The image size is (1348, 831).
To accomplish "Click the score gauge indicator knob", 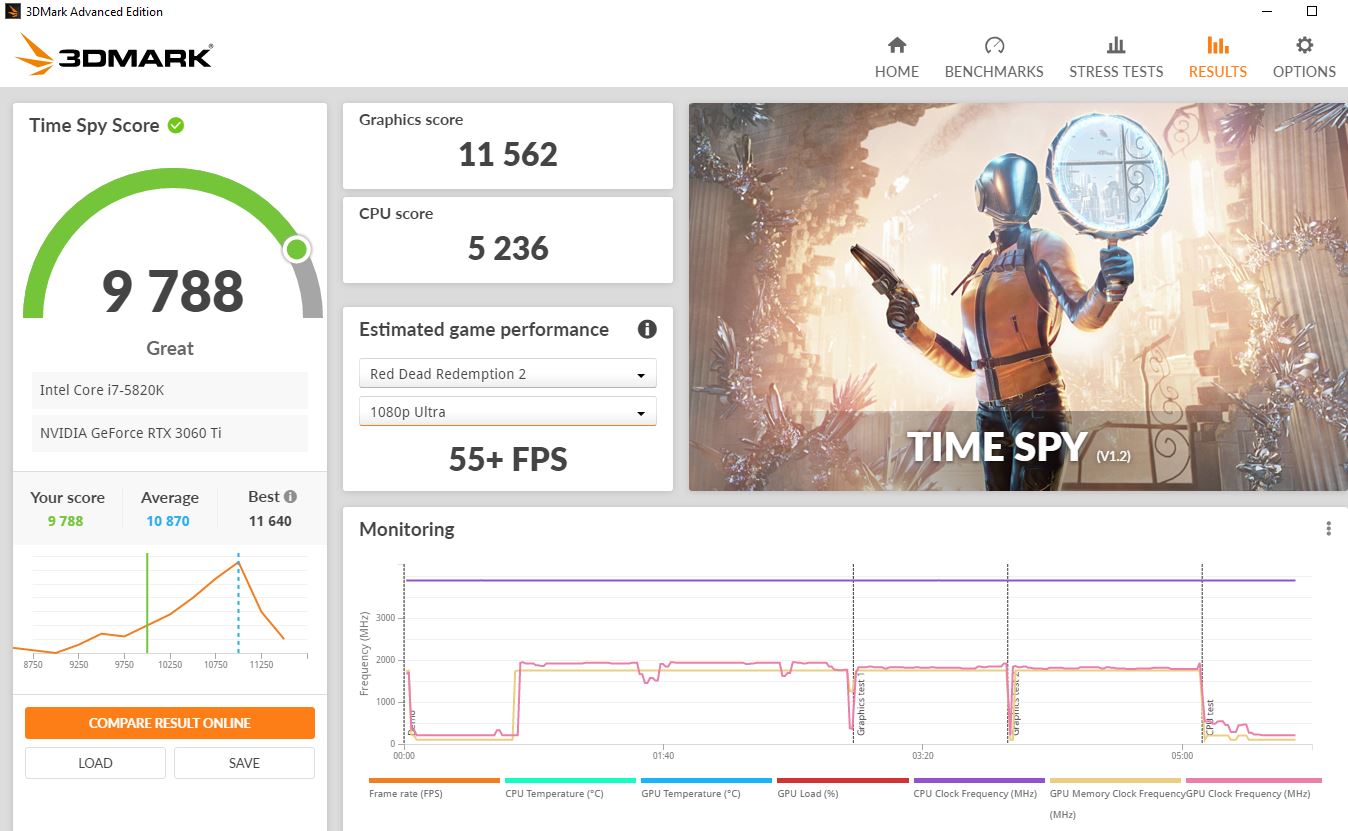I will tap(297, 249).
